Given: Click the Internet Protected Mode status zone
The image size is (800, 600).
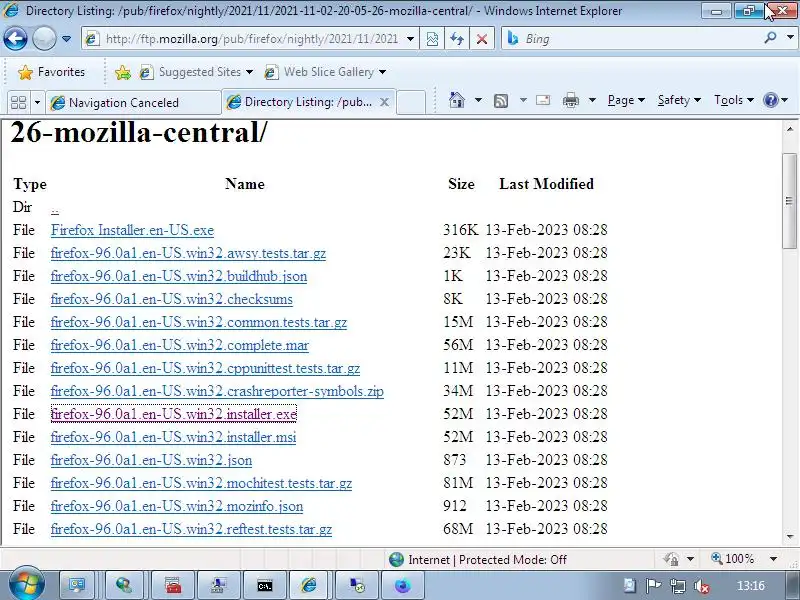Looking at the screenshot, I should 478,560.
